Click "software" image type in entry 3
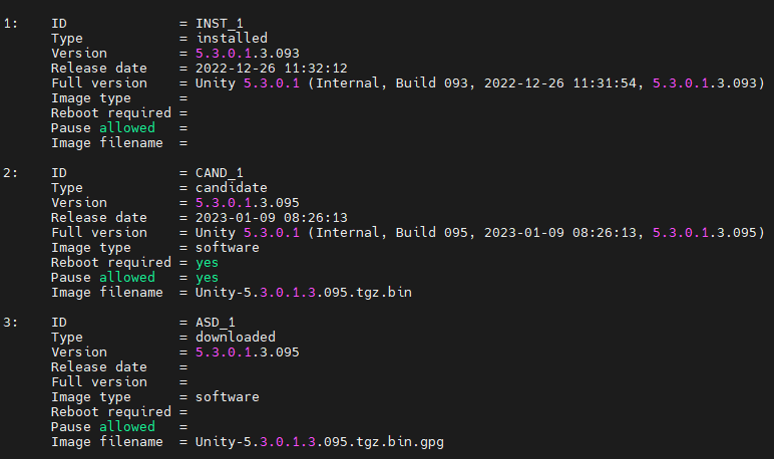Image resolution: width=774 pixels, height=459 pixels. pos(228,397)
